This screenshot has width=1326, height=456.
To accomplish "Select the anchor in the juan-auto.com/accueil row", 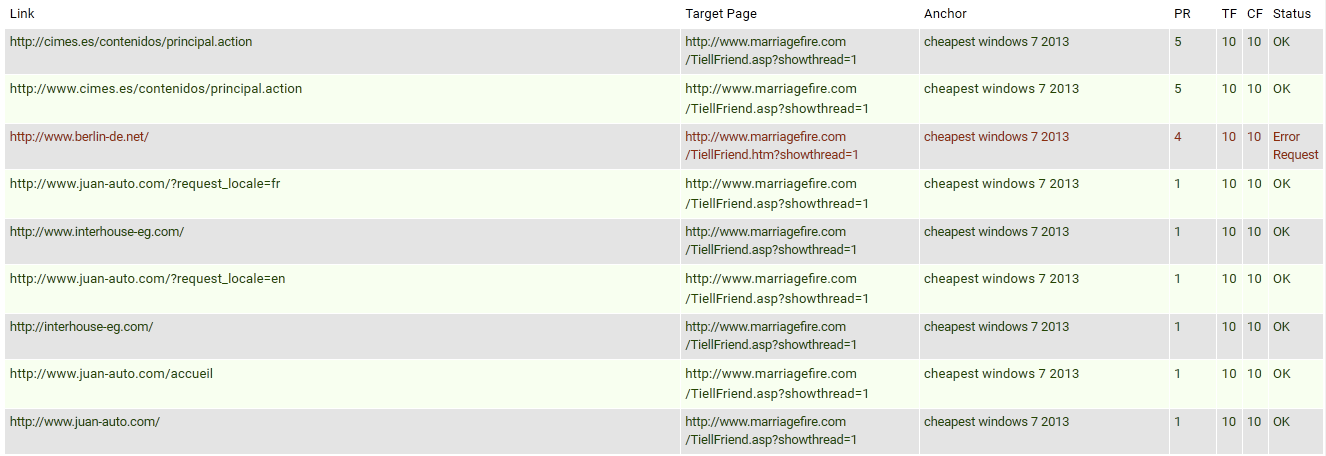I will (1001, 374).
